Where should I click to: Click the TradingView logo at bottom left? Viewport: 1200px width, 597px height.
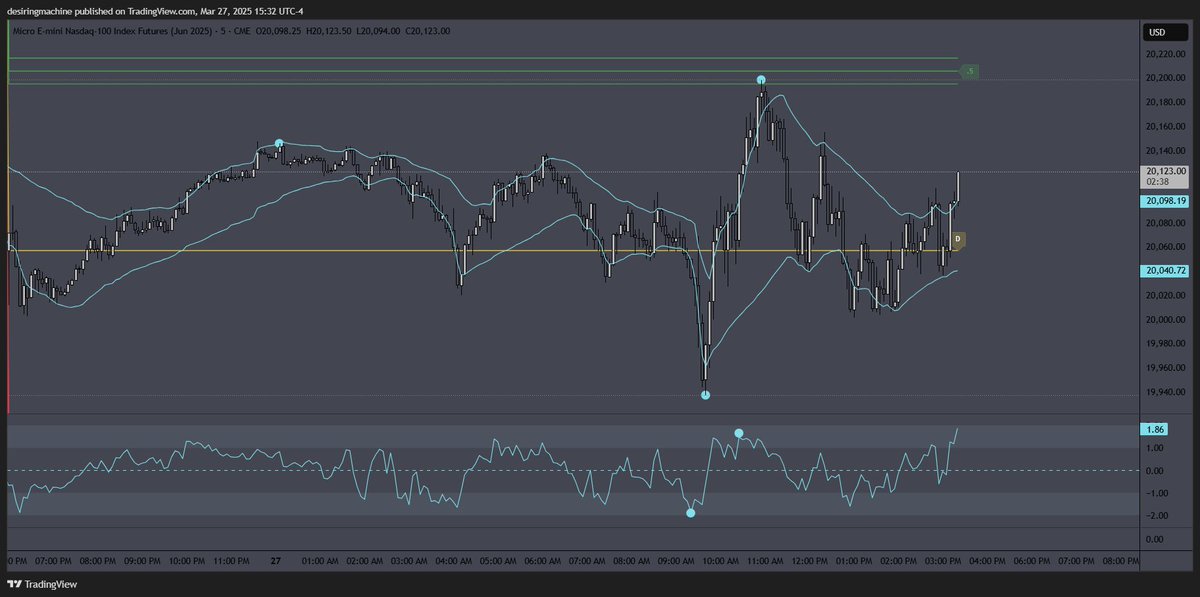(43, 584)
